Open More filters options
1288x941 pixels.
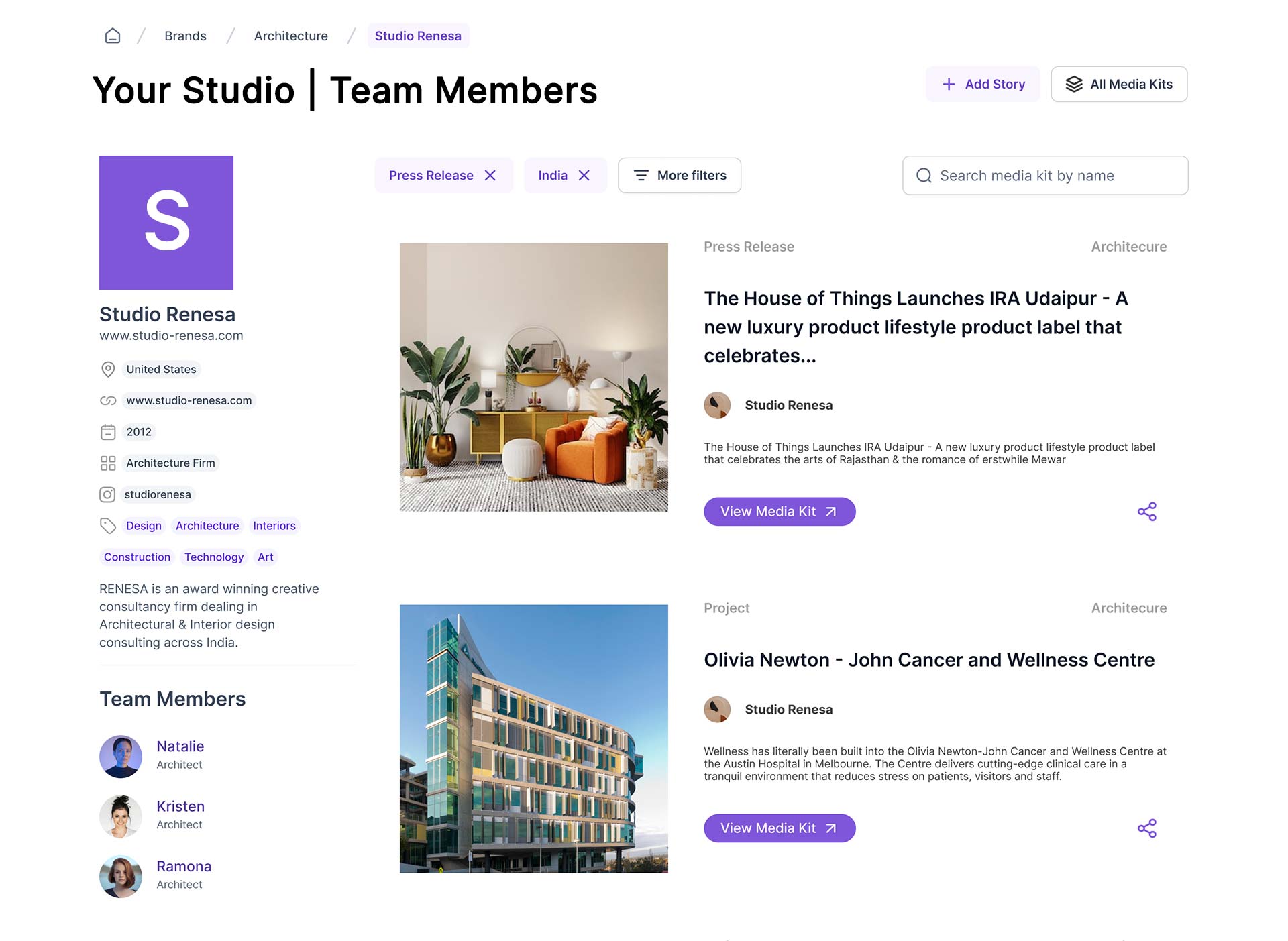coord(679,175)
